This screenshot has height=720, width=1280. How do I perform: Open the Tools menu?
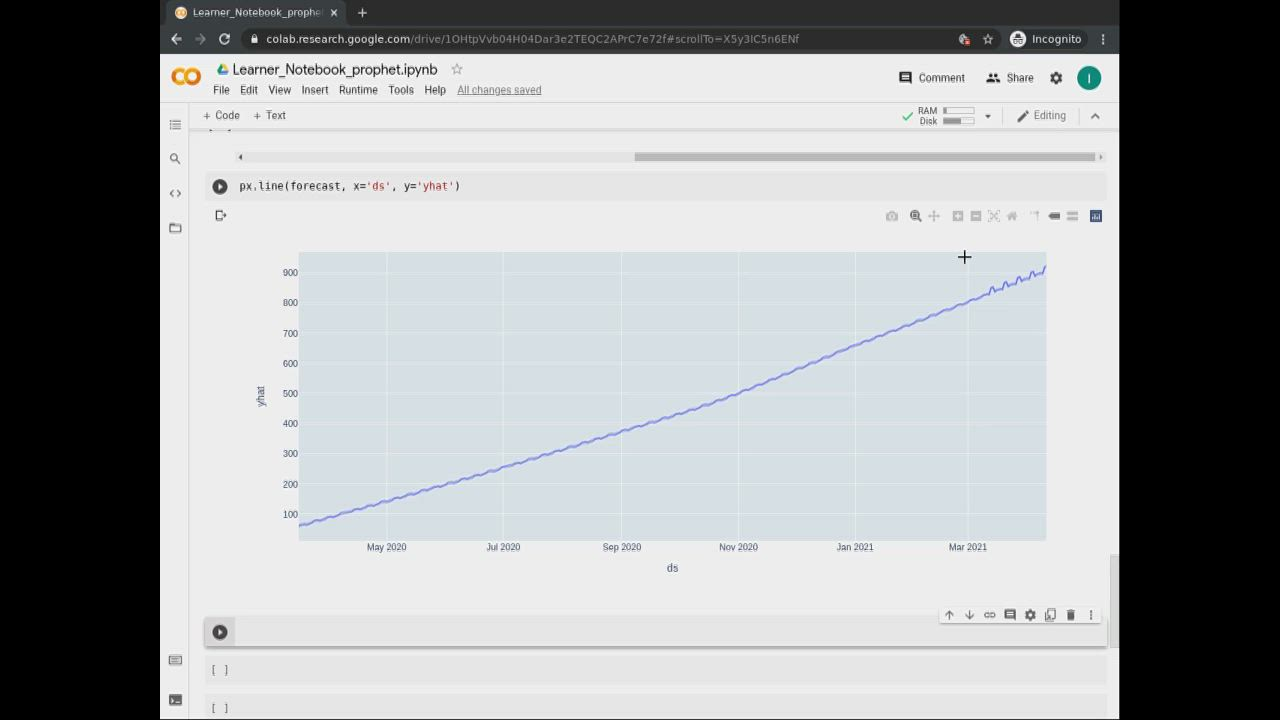click(x=401, y=90)
